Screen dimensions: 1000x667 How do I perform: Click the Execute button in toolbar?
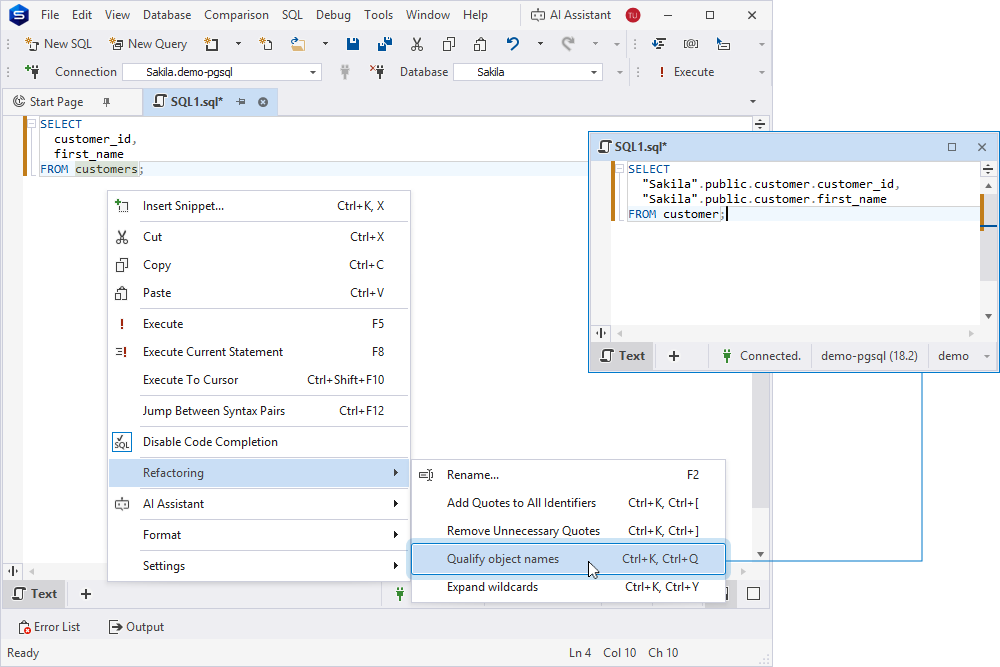pos(686,72)
